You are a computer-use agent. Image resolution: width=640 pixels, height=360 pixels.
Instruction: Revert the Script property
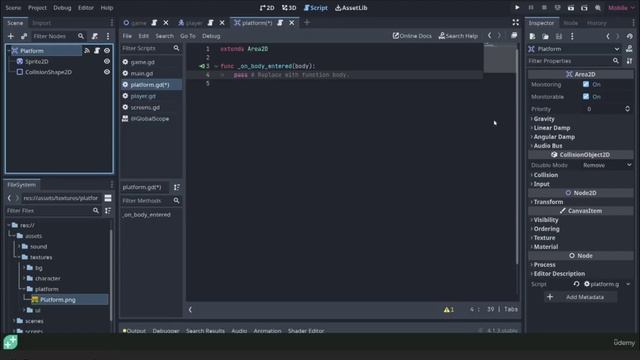[576, 284]
